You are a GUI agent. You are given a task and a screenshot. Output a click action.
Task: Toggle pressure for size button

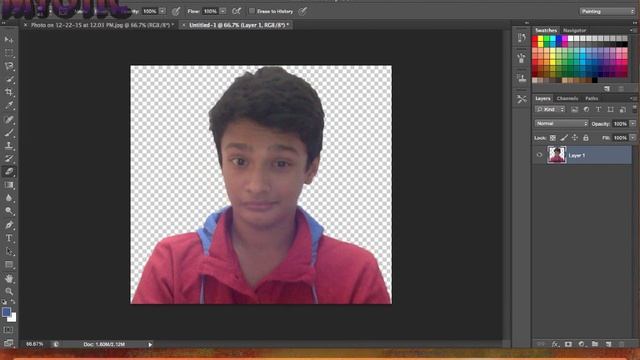[303, 11]
